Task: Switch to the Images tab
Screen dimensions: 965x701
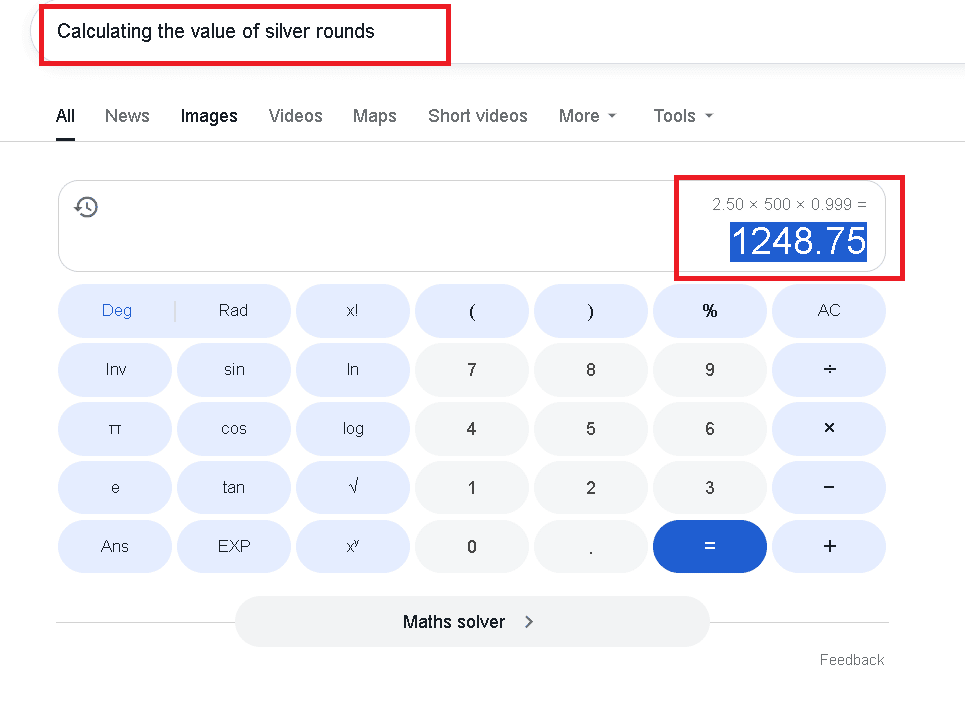Action: tap(209, 116)
